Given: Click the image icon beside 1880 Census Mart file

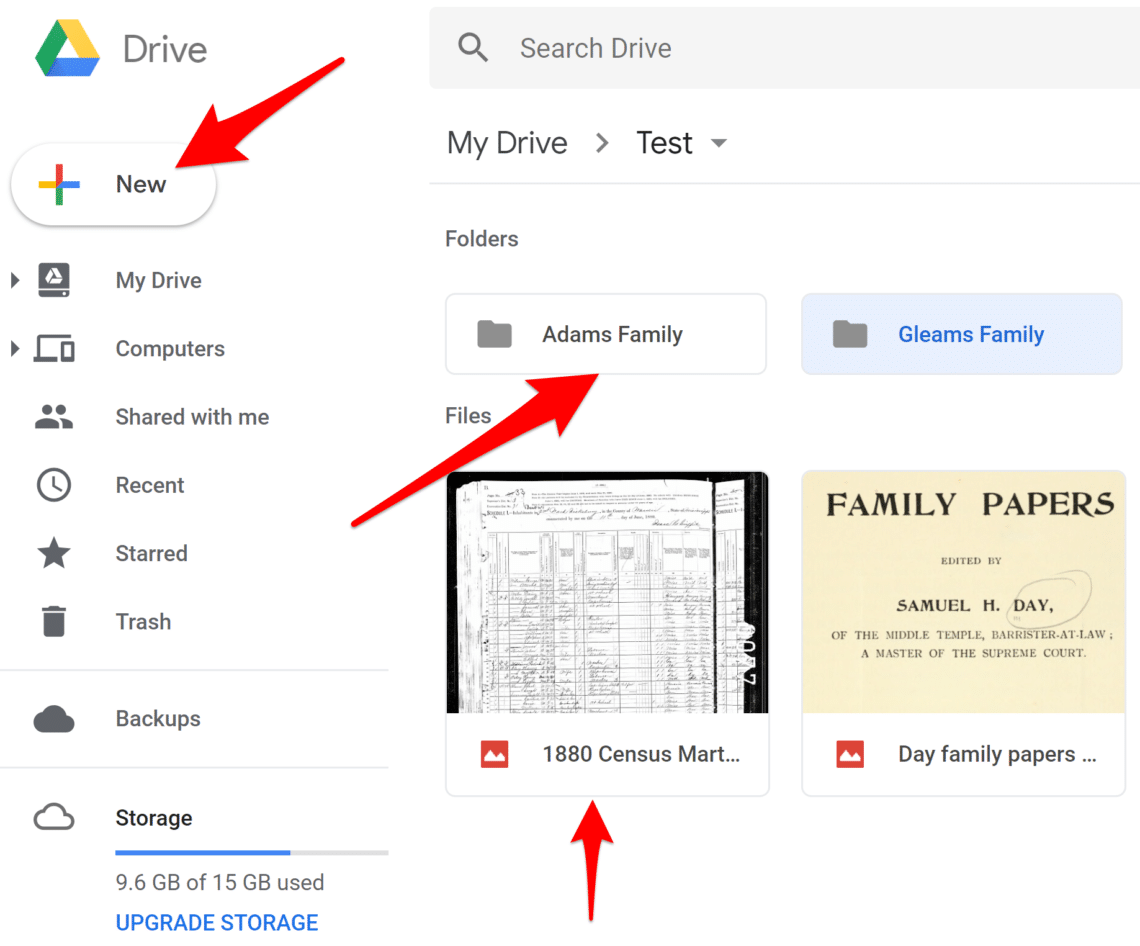Looking at the screenshot, I should (x=494, y=754).
